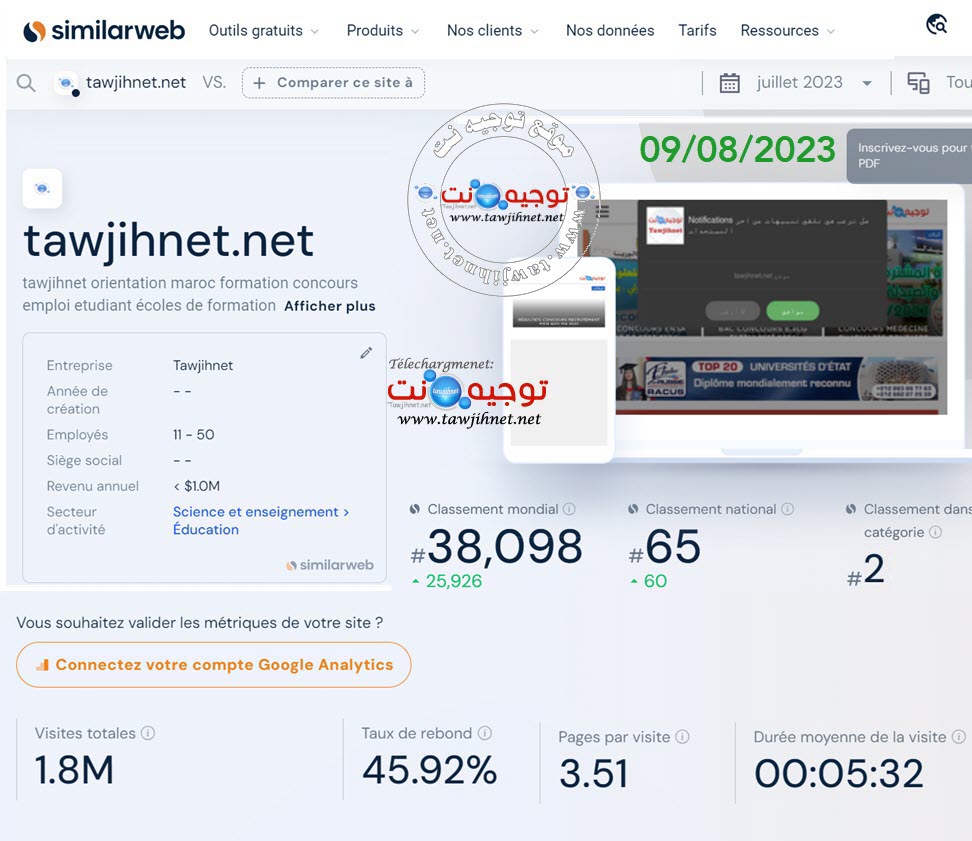Viewport: 972px width, 841px height.
Task: Click the Similarweb badge in company card
Action: click(x=330, y=565)
